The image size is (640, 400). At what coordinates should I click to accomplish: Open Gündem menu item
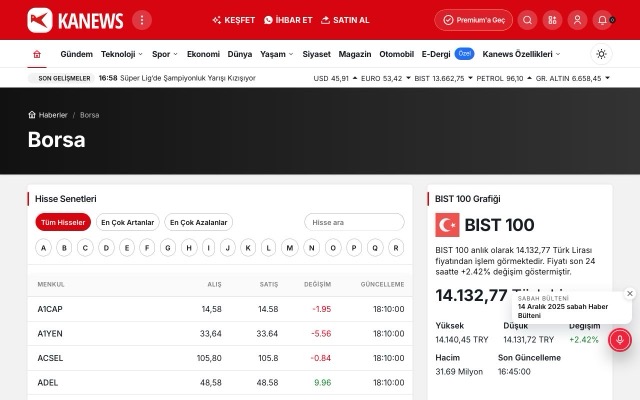[x=76, y=54]
